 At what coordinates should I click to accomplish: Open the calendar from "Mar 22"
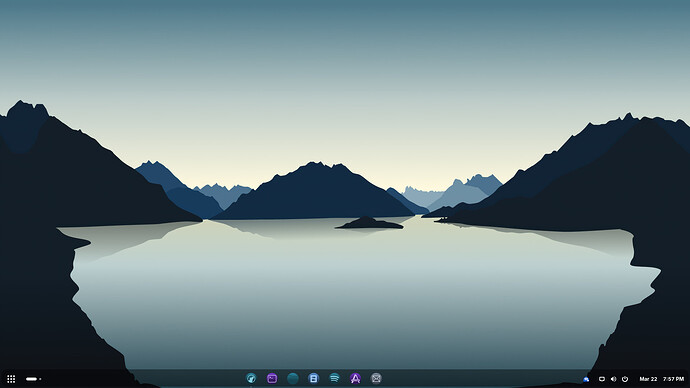coord(648,379)
